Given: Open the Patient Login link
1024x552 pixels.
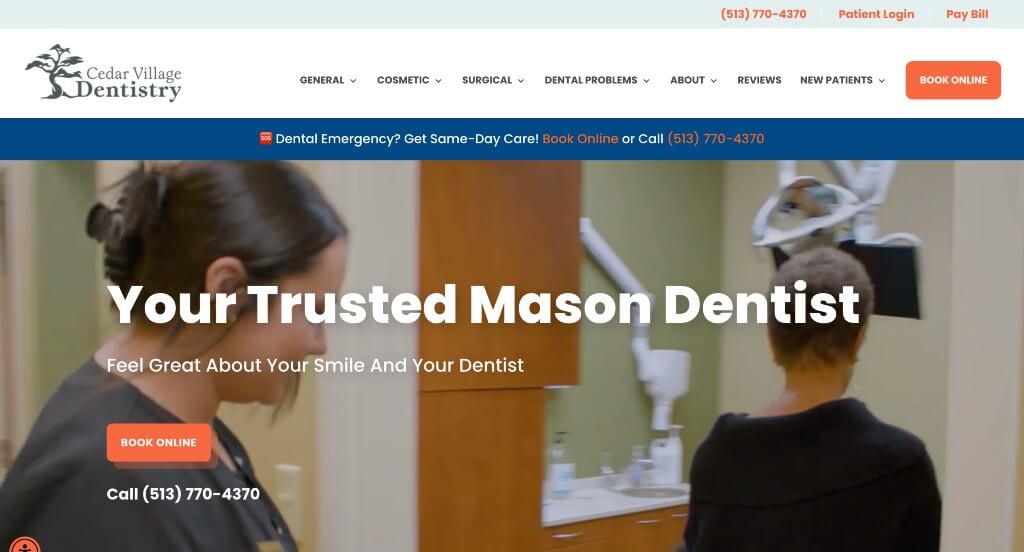Looking at the screenshot, I should (x=876, y=14).
